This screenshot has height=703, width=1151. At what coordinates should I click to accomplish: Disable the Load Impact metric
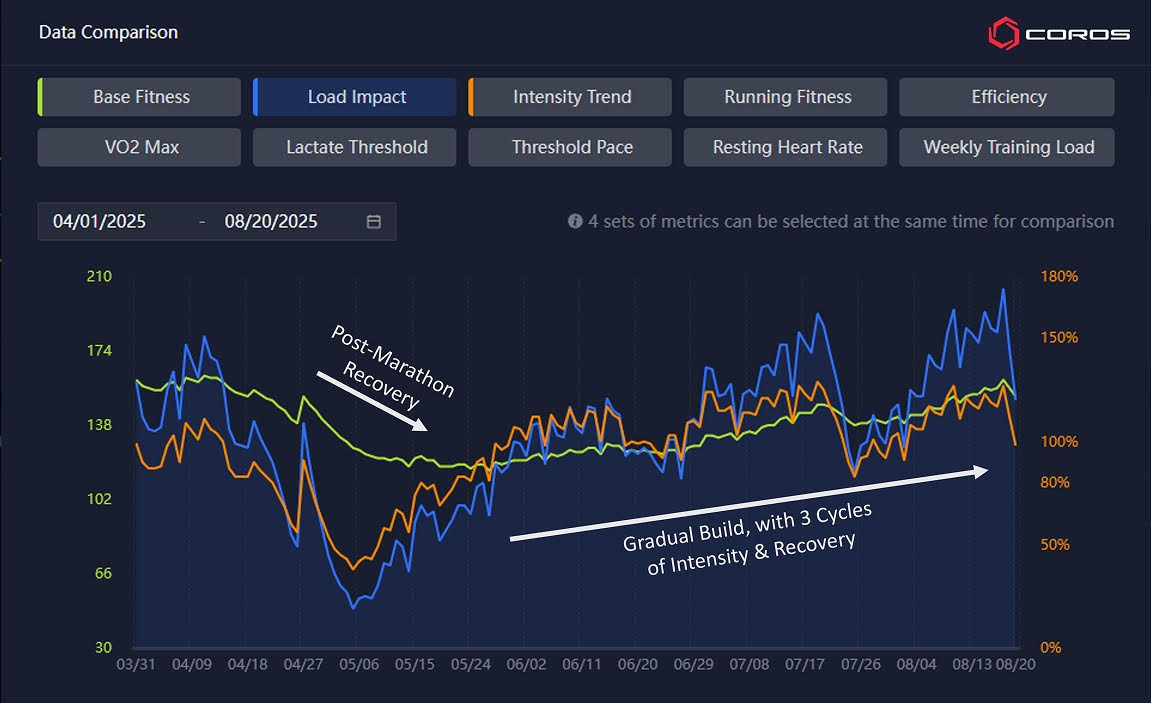coord(356,97)
